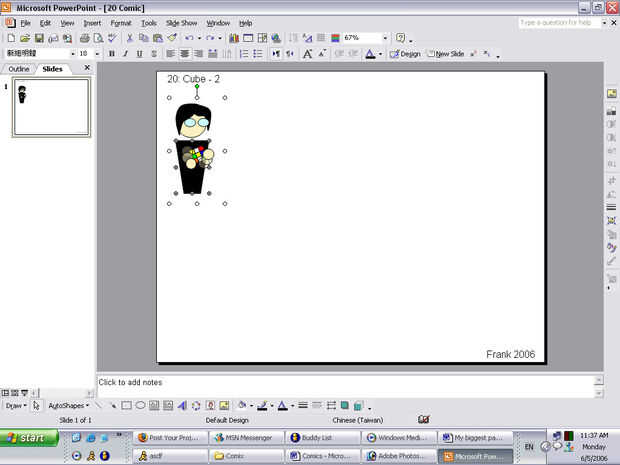Open the Slide Show menu
Viewport: 620px width, 465px height.
[181, 23]
